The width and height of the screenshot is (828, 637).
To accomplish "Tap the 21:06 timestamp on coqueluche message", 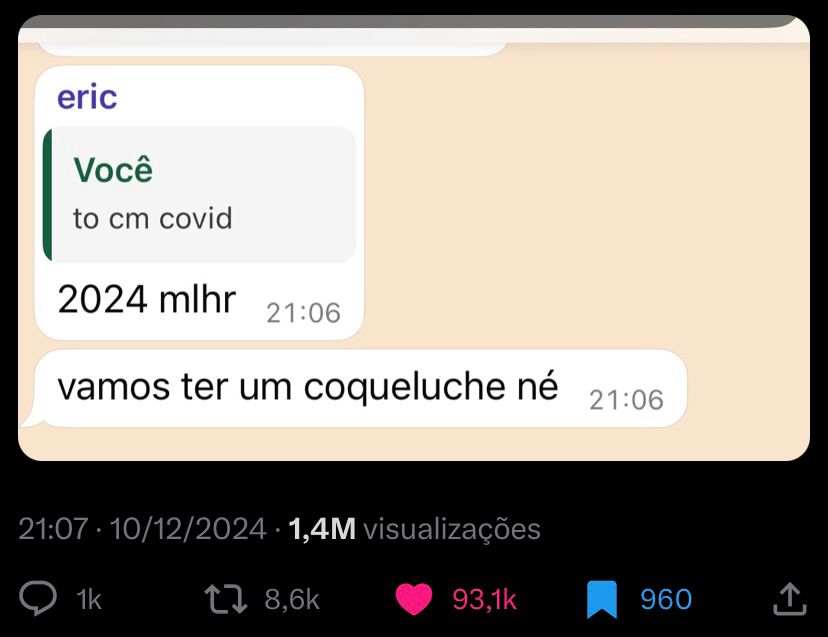I will [626, 400].
